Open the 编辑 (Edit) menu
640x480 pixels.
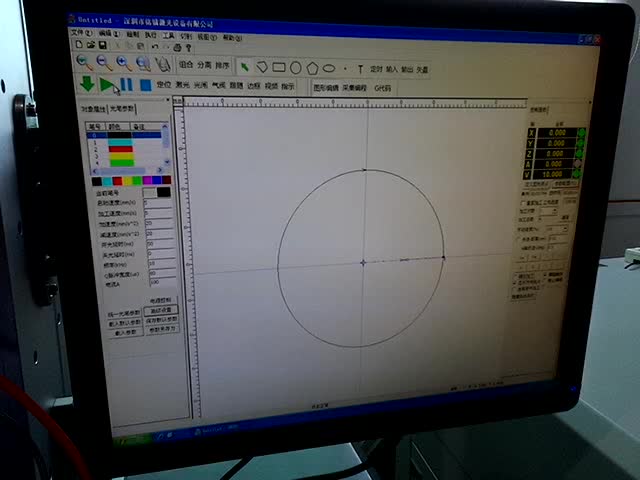click(105, 33)
